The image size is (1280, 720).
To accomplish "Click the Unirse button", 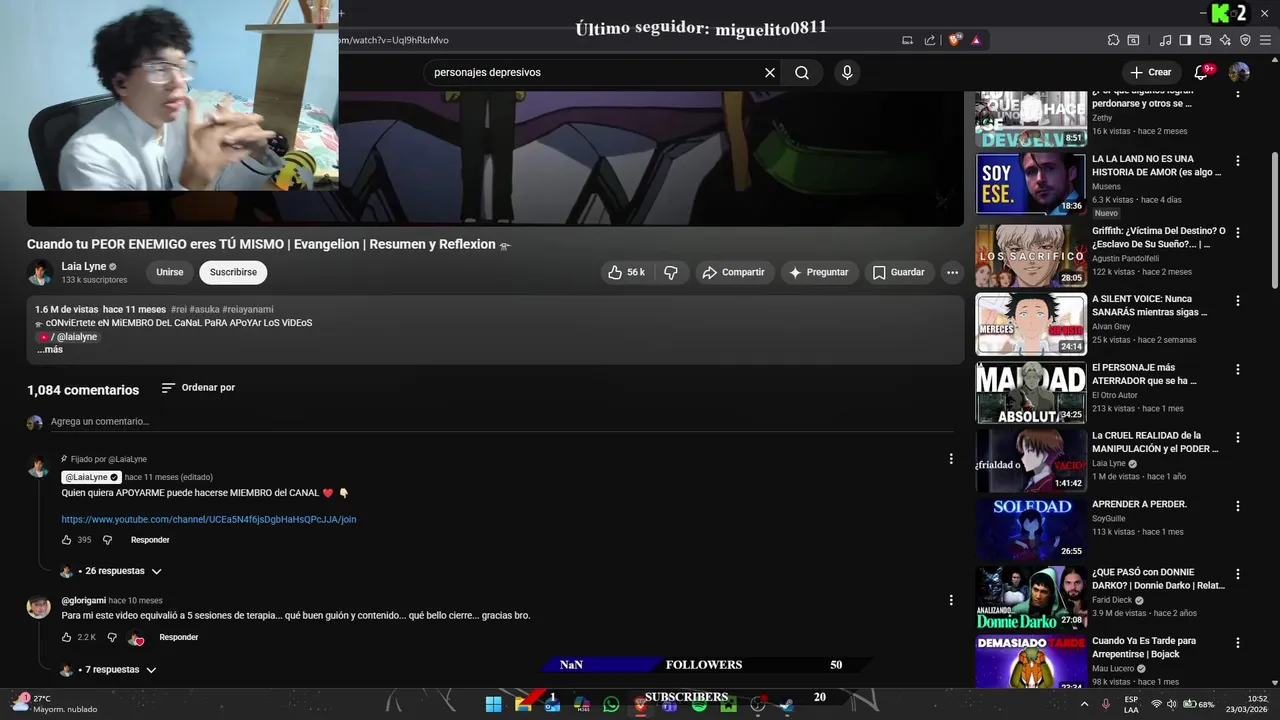I will (170, 272).
